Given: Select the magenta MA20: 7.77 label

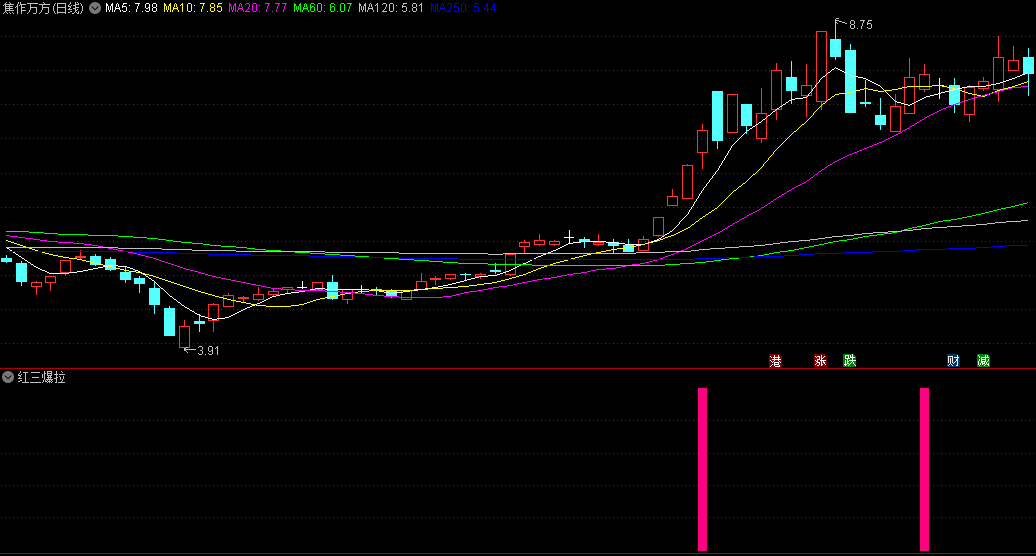Looking at the screenshot, I should pyautogui.click(x=258, y=8).
